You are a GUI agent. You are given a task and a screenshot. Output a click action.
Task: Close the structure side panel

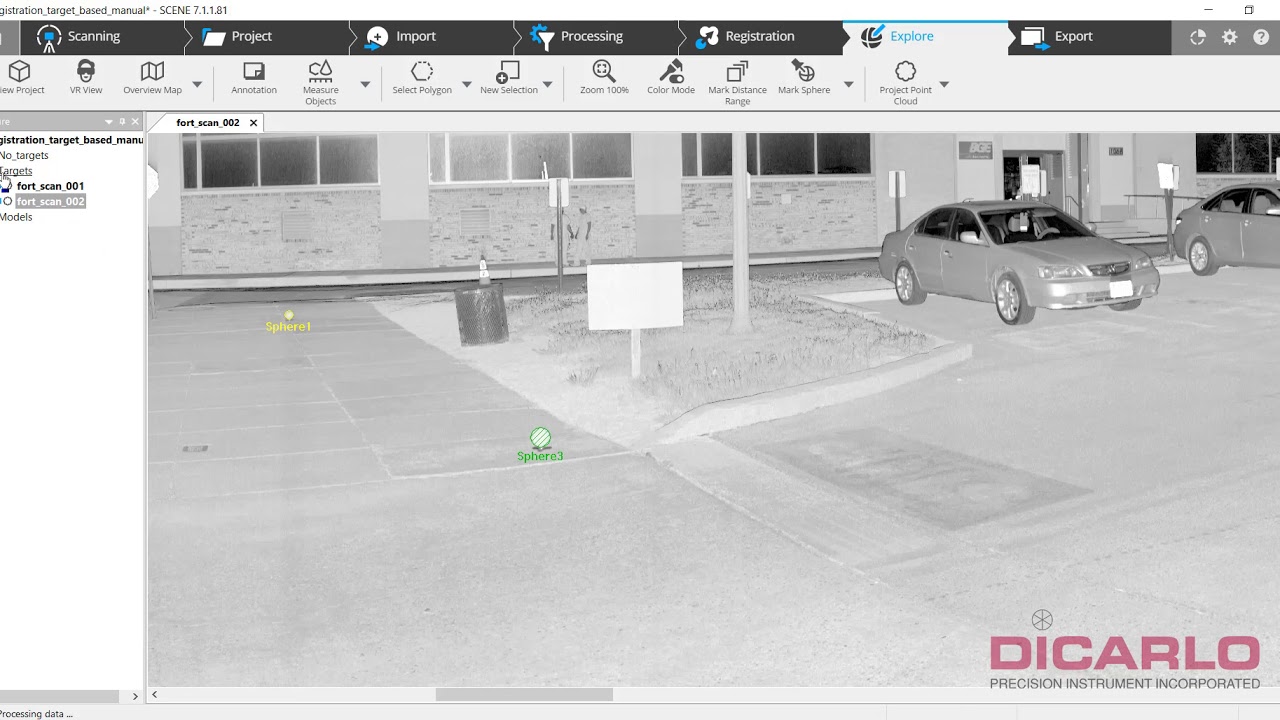pos(135,122)
